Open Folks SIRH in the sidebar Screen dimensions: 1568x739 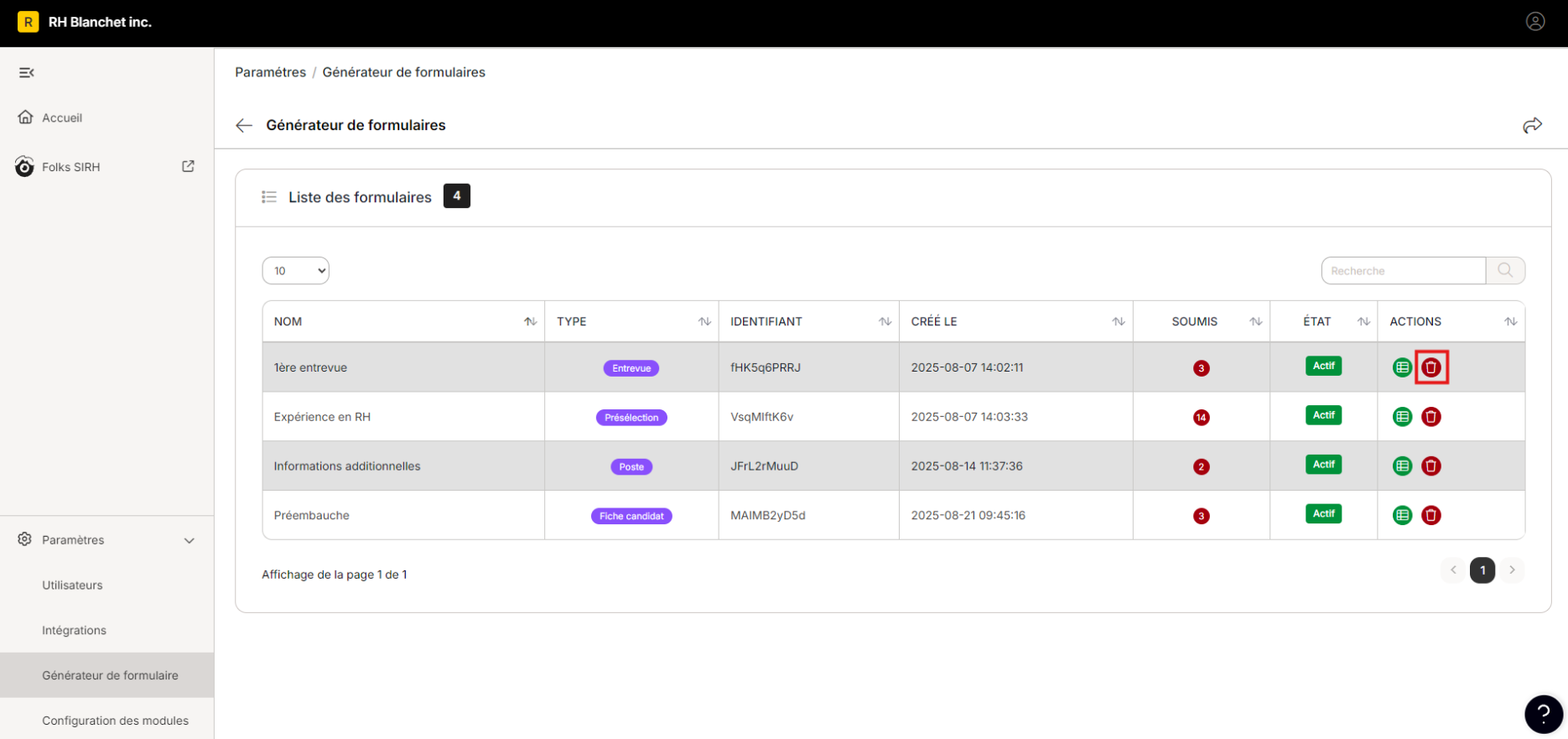tap(71, 167)
